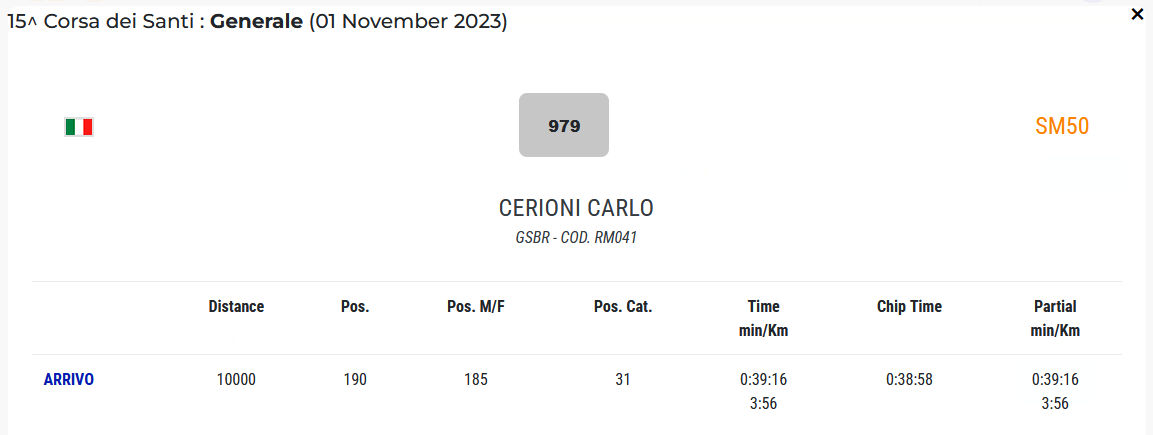Click the overall position value 190

point(355,380)
